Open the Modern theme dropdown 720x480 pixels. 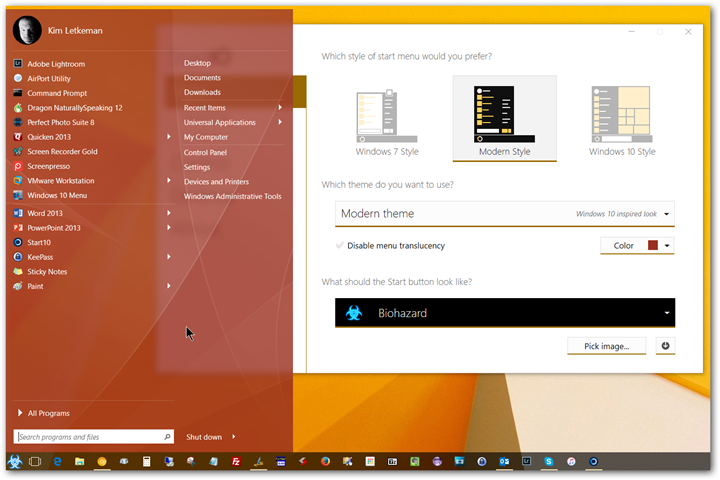pyautogui.click(x=505, y=214)
